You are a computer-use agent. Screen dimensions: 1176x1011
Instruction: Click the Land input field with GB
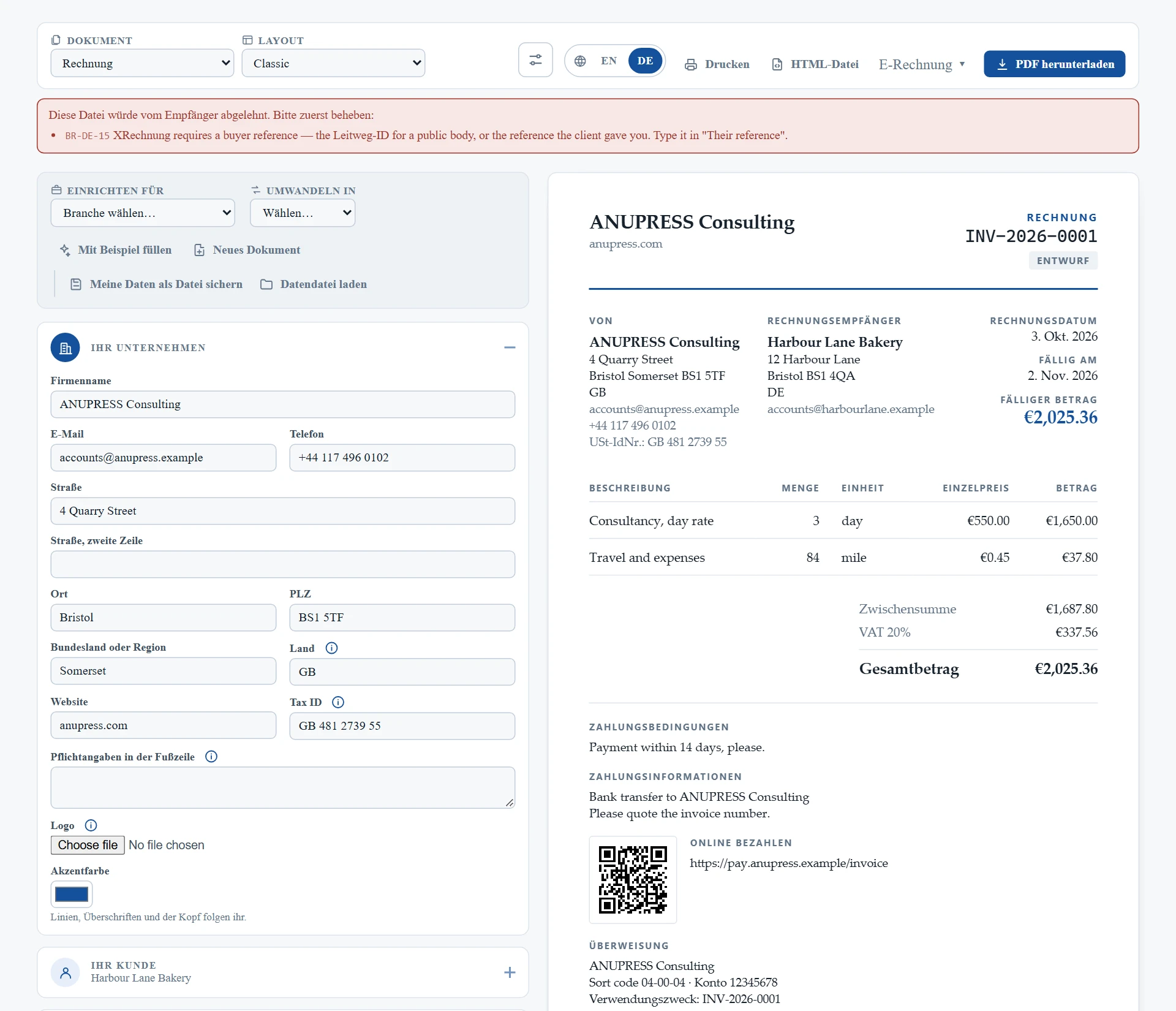coord(402,672)
